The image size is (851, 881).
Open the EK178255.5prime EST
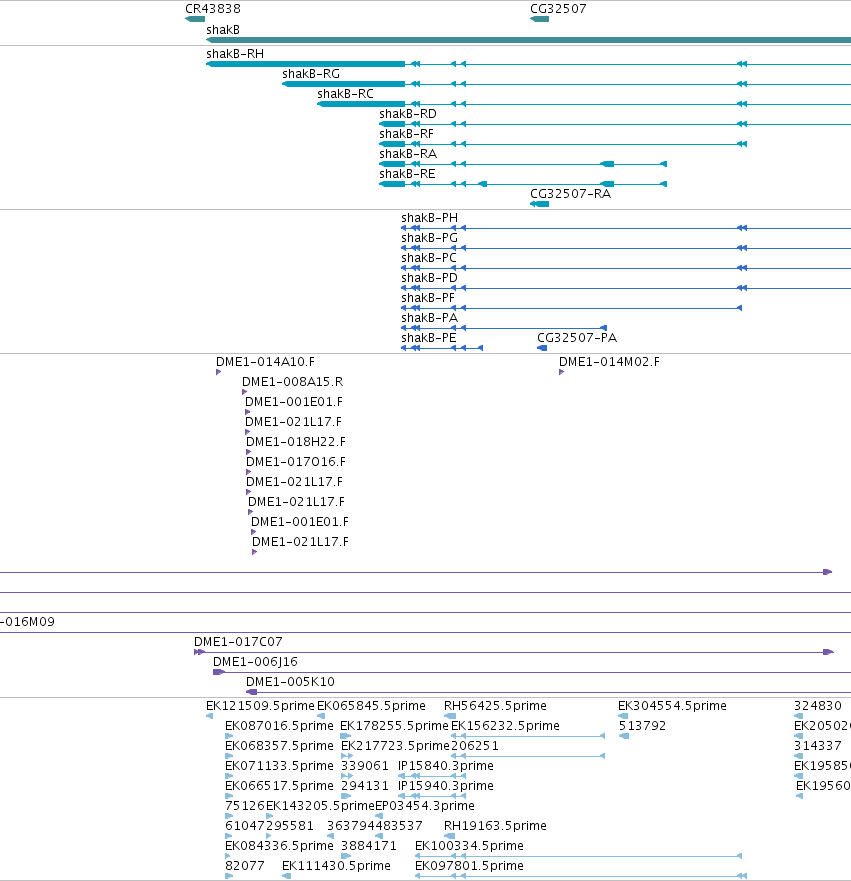345,736
